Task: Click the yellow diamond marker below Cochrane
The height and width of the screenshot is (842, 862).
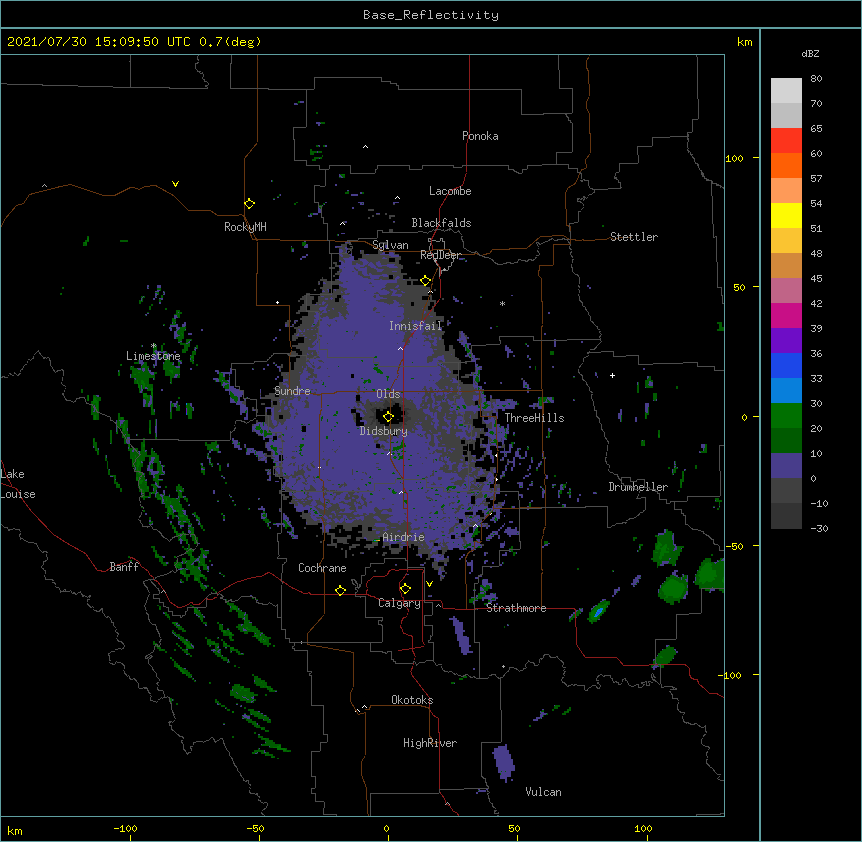Action: pyautogui.click(x=340, y=590)
